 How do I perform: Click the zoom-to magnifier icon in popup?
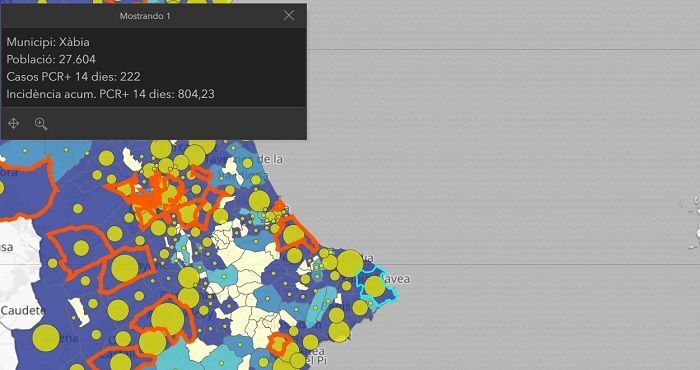click(41, 124)
